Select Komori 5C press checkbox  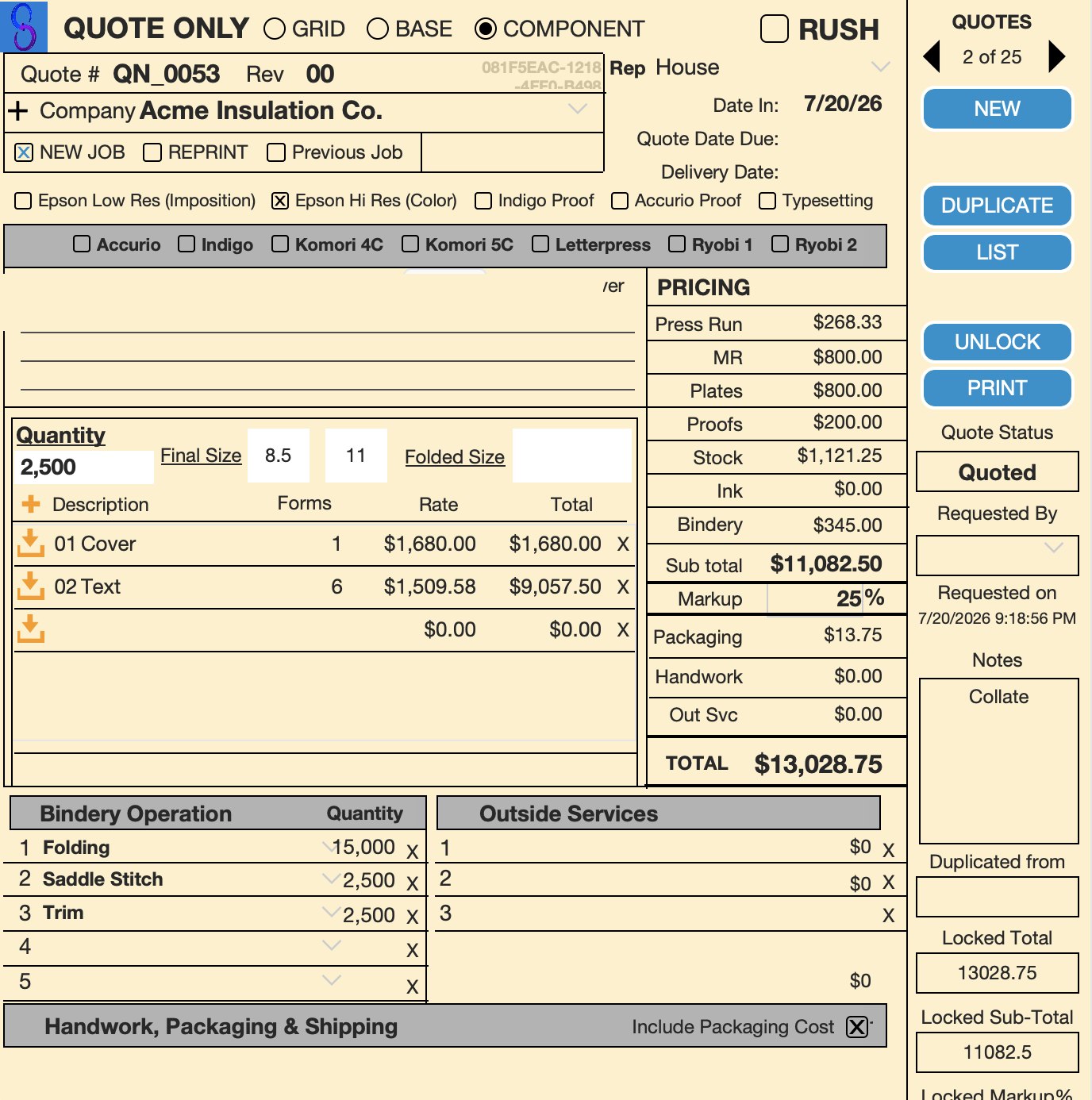pyautogui.click(x=410, y=244)
